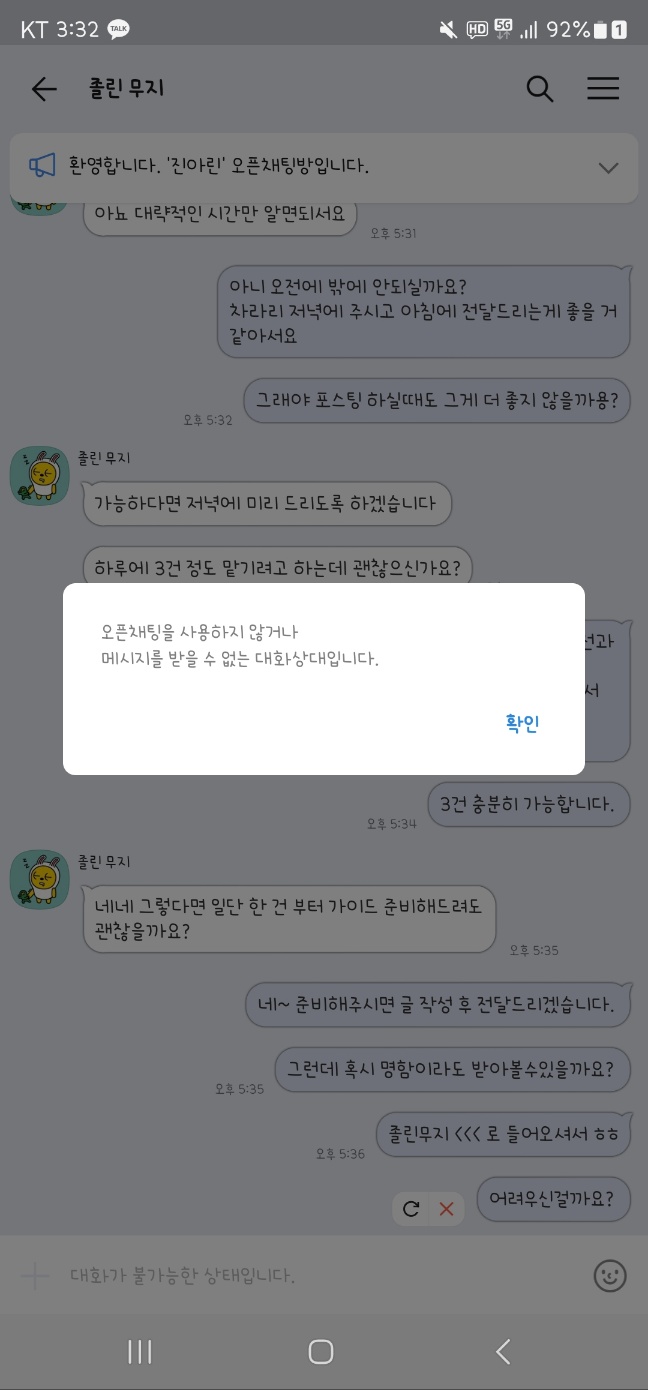This screenshot has width=648, height=1390.
Task: Tap the Android home button
Action: pyautogui.click(x=321, y=1352)
